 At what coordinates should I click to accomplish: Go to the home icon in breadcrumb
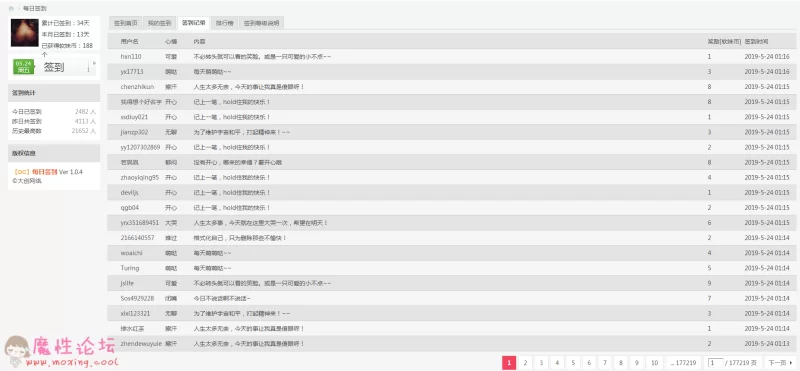(11, 9)
